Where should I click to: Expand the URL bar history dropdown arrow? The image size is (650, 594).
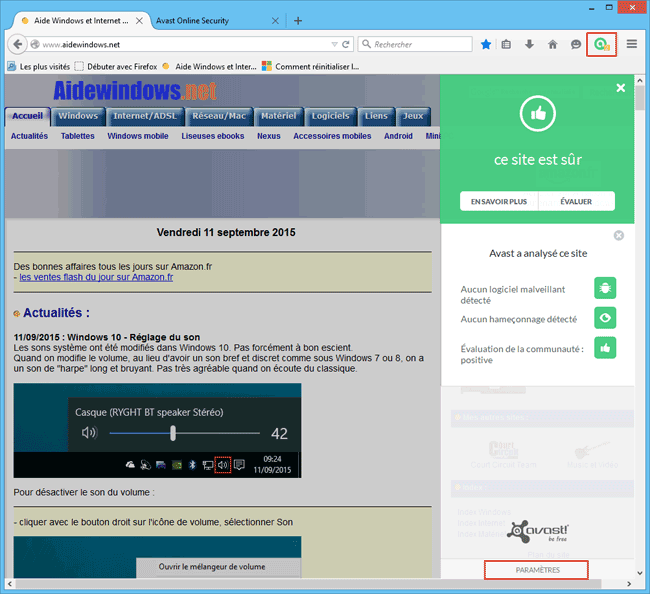pyautogui.click(x=332, y=44)
